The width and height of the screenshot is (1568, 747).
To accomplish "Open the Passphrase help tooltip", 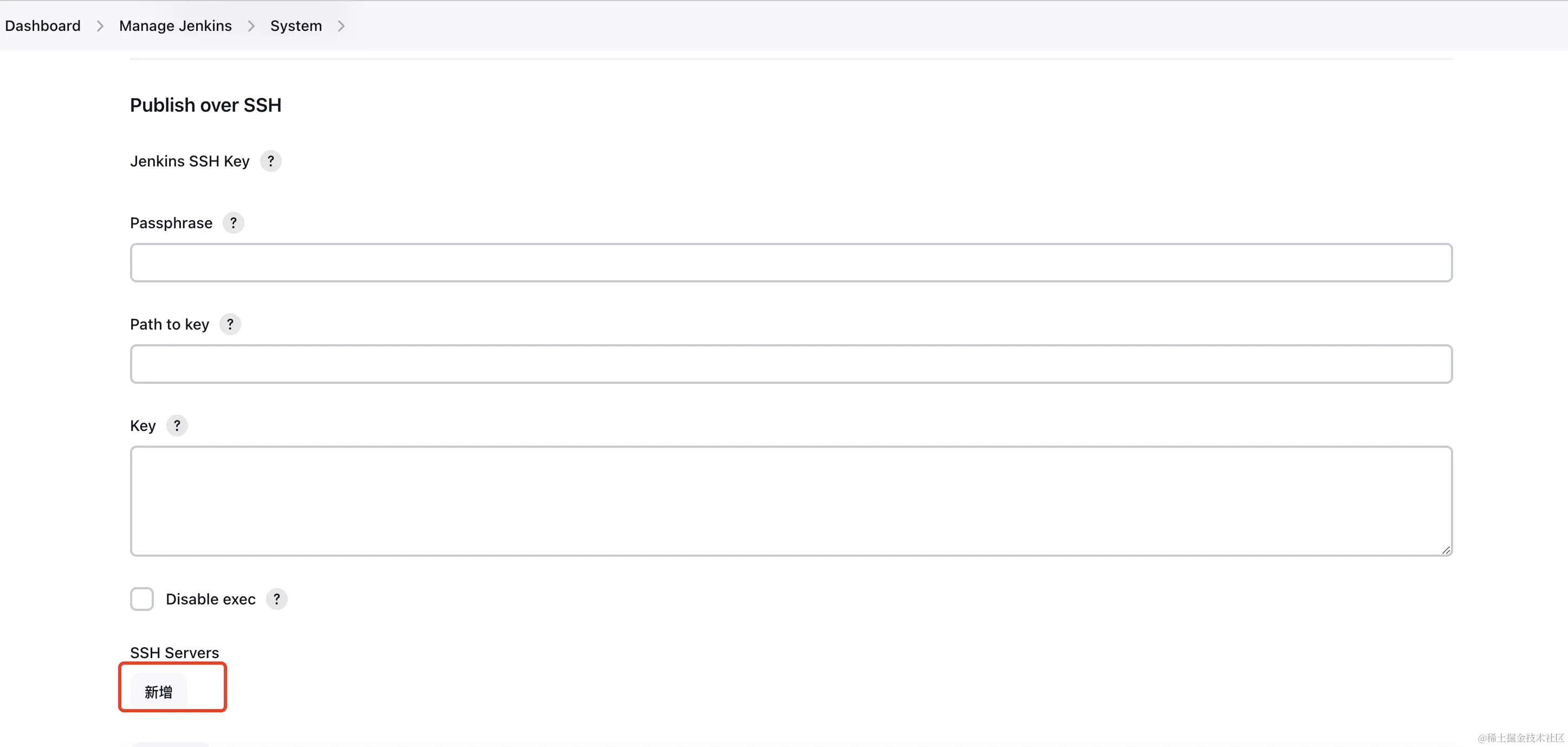I will point(233,223).
